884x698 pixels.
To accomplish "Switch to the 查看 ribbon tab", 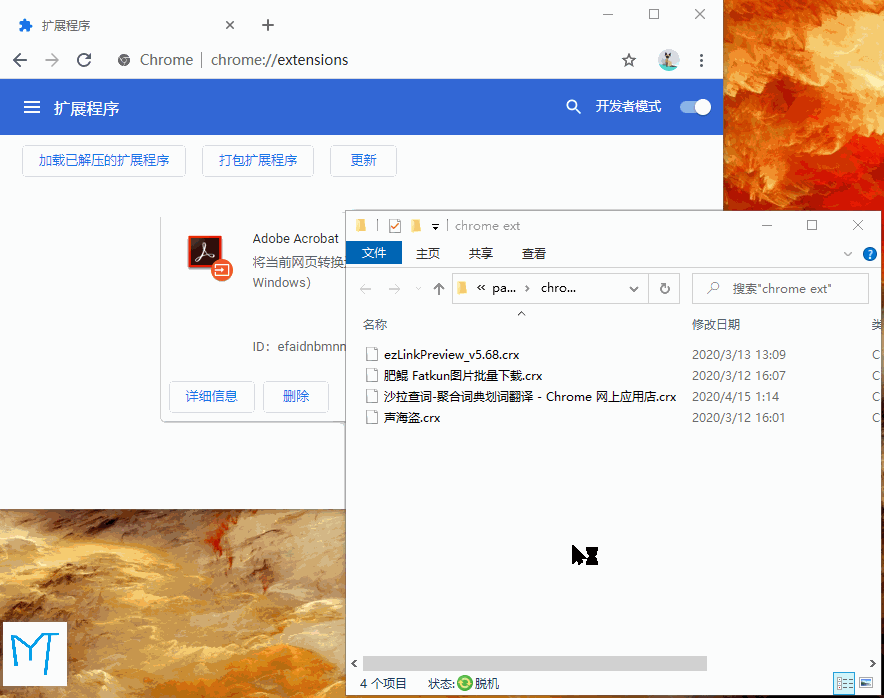I will [533, 253].
